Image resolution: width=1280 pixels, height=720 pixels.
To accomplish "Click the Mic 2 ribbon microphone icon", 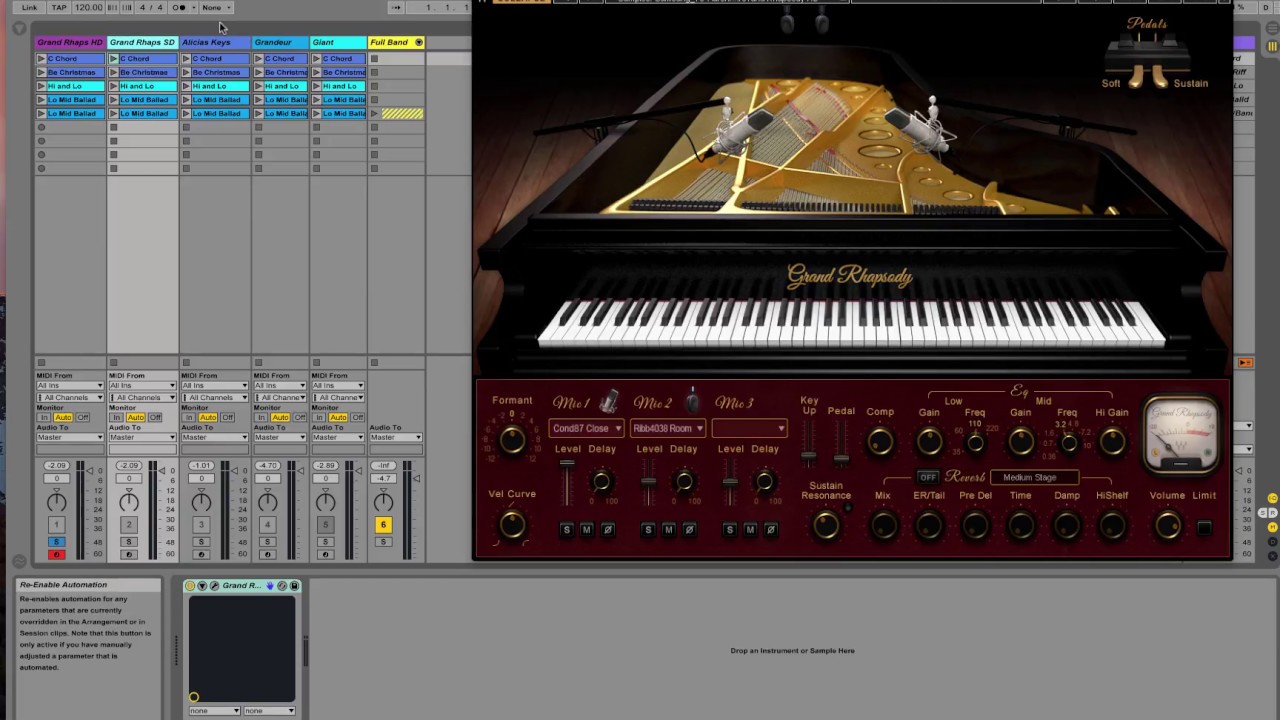I will pyautogui.click(x=692, y=401).
